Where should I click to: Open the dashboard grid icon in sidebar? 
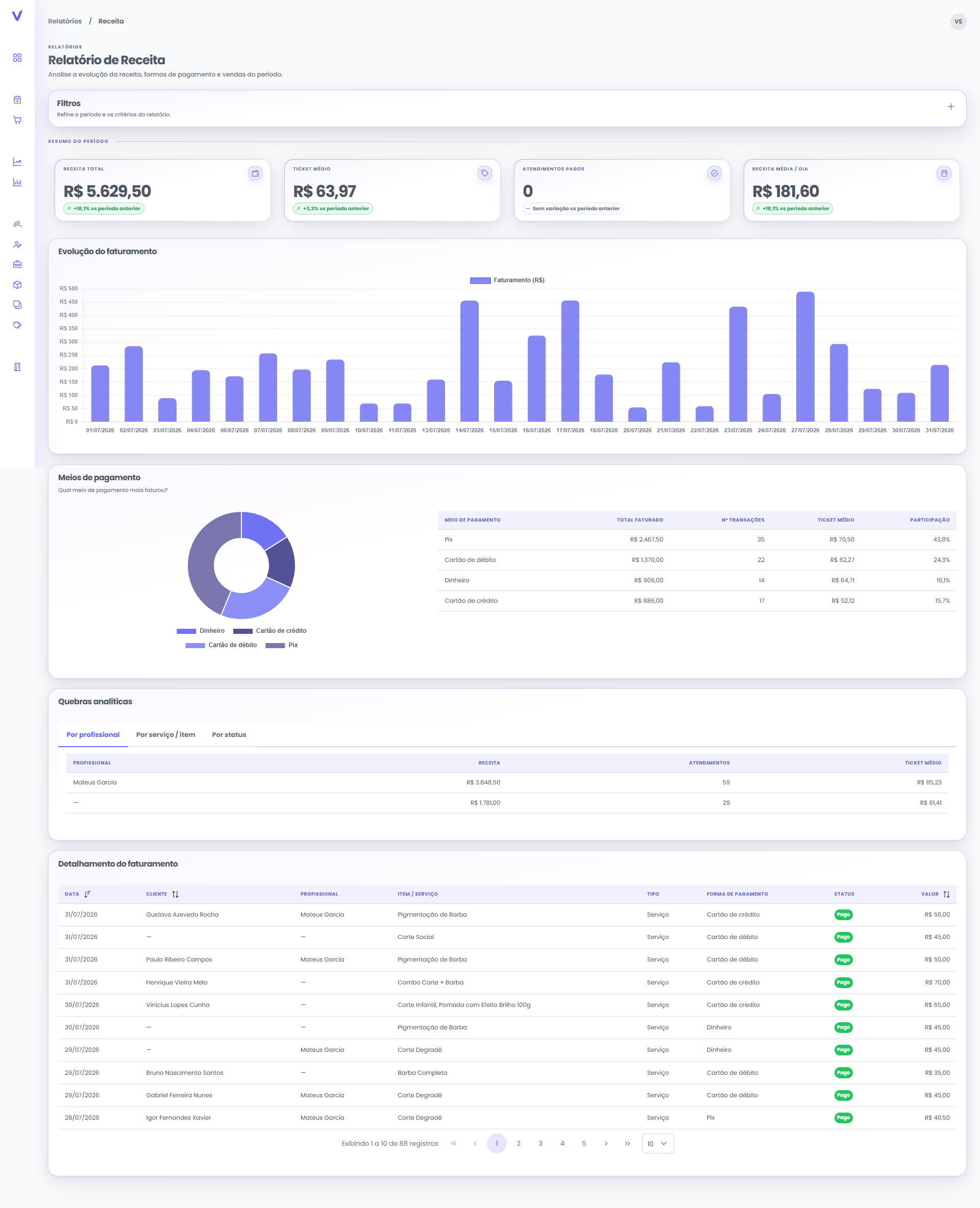click(17, 58)
